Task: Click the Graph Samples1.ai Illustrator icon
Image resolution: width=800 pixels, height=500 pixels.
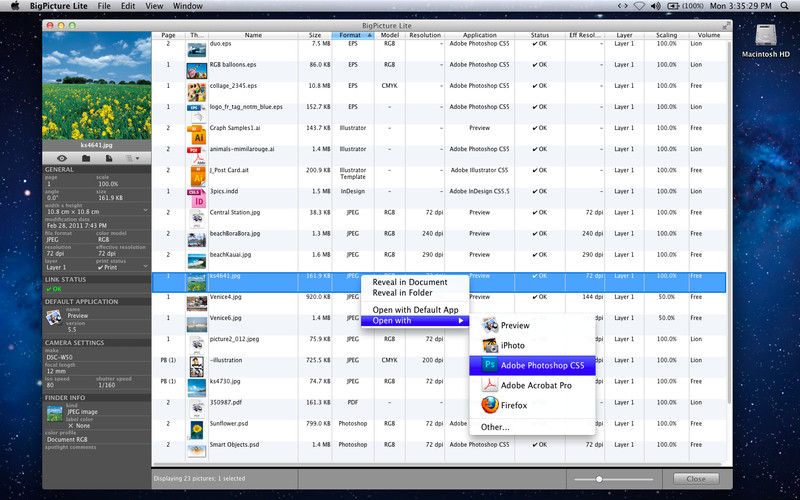Action: 196,134
